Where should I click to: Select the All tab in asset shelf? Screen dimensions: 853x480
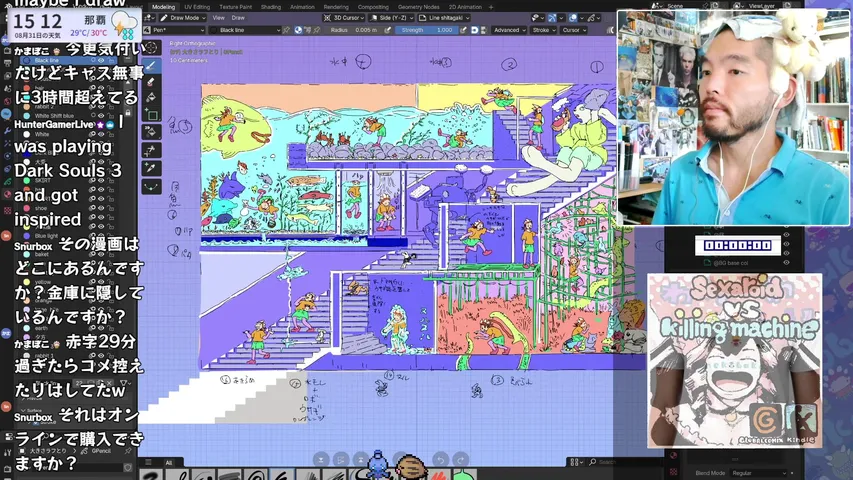tap(169, 463)
